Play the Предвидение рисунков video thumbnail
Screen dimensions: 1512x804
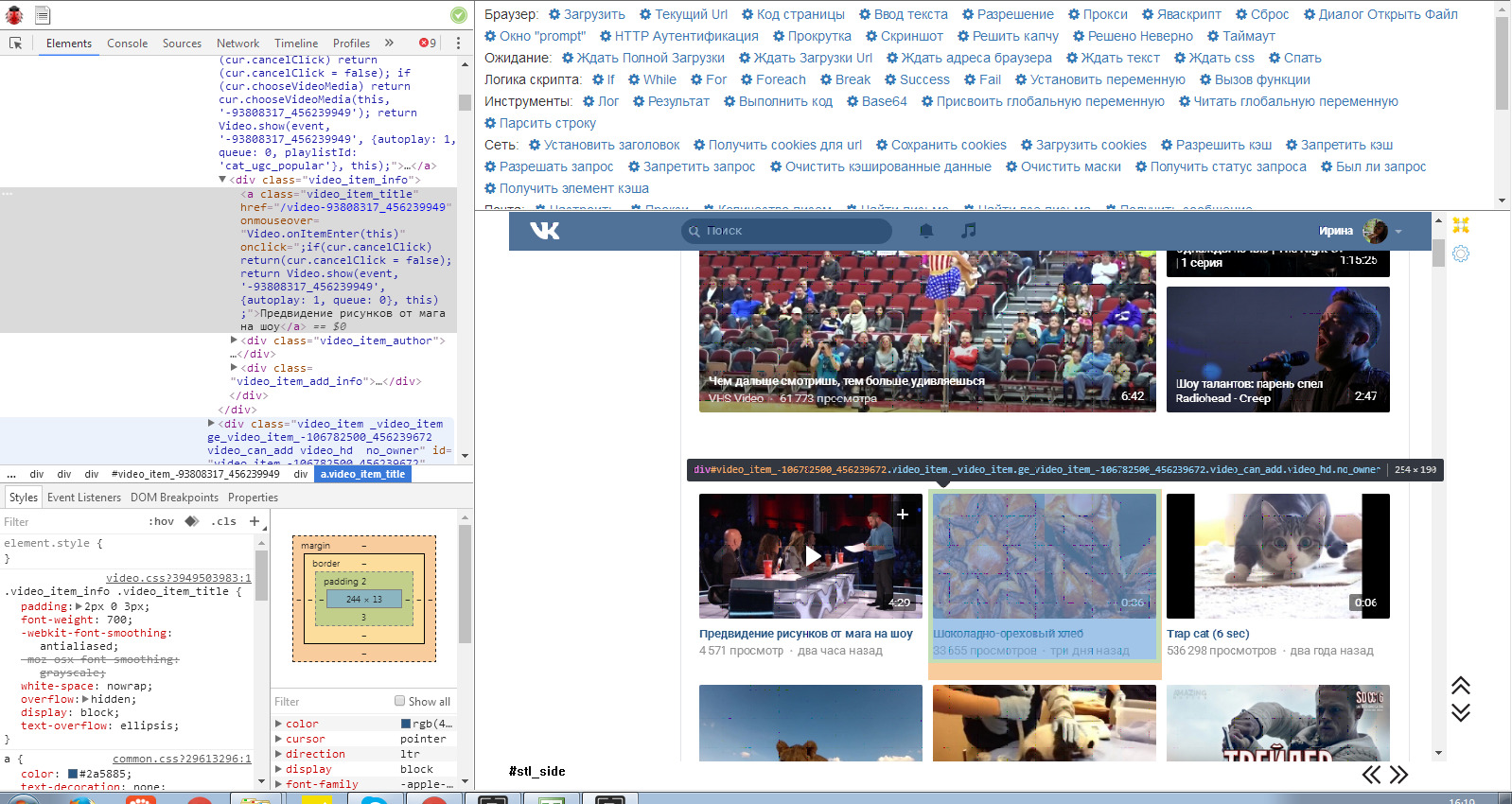pos(811,556)
